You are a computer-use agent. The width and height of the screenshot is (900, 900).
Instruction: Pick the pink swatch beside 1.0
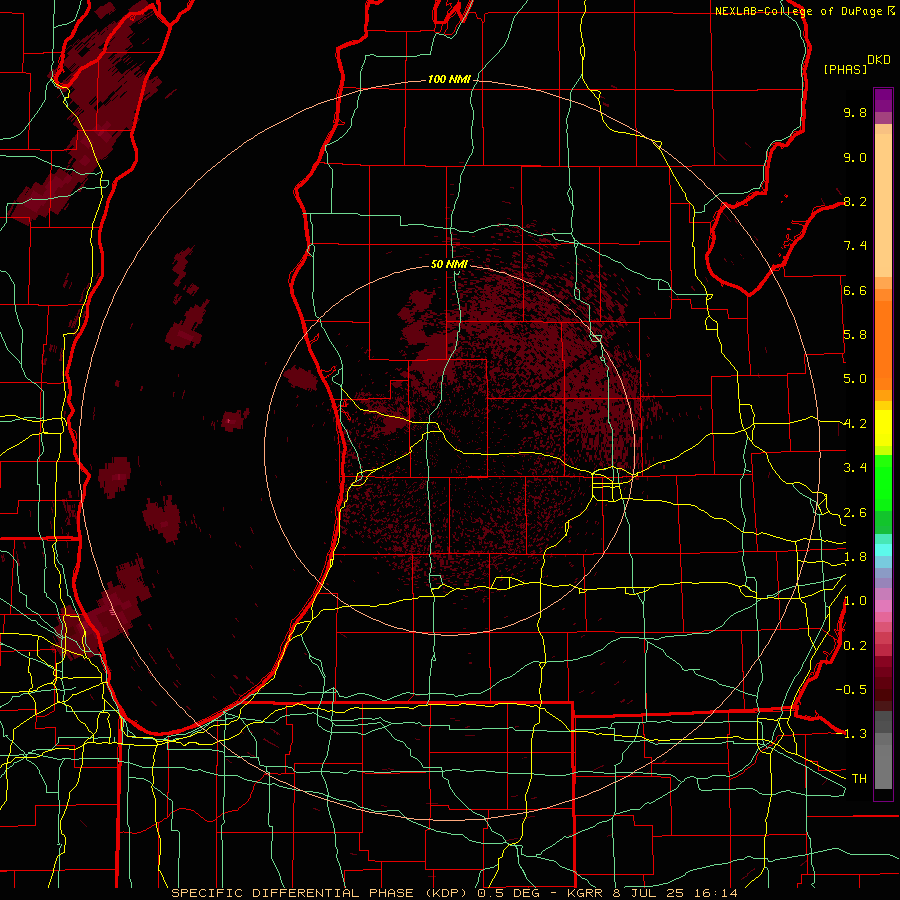point(883,606)
